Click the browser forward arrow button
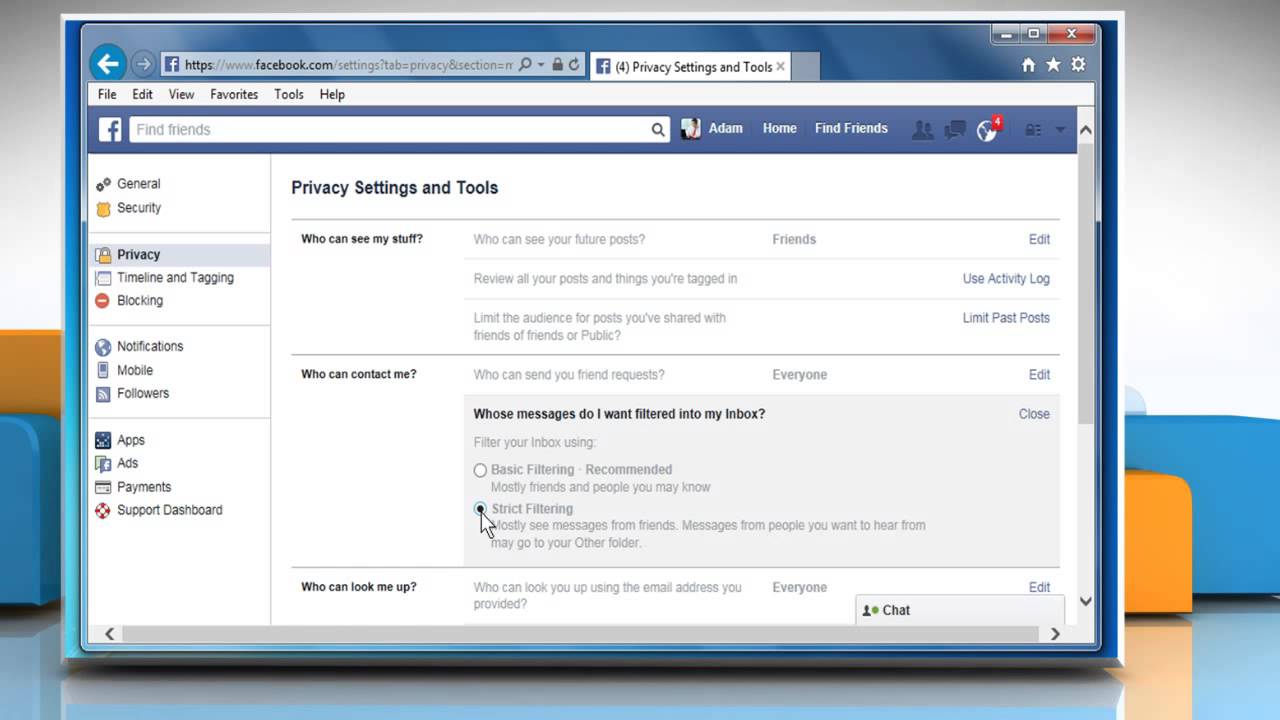Image resolution: width=1280 pixels, height=720 pixels. (143, 64)
